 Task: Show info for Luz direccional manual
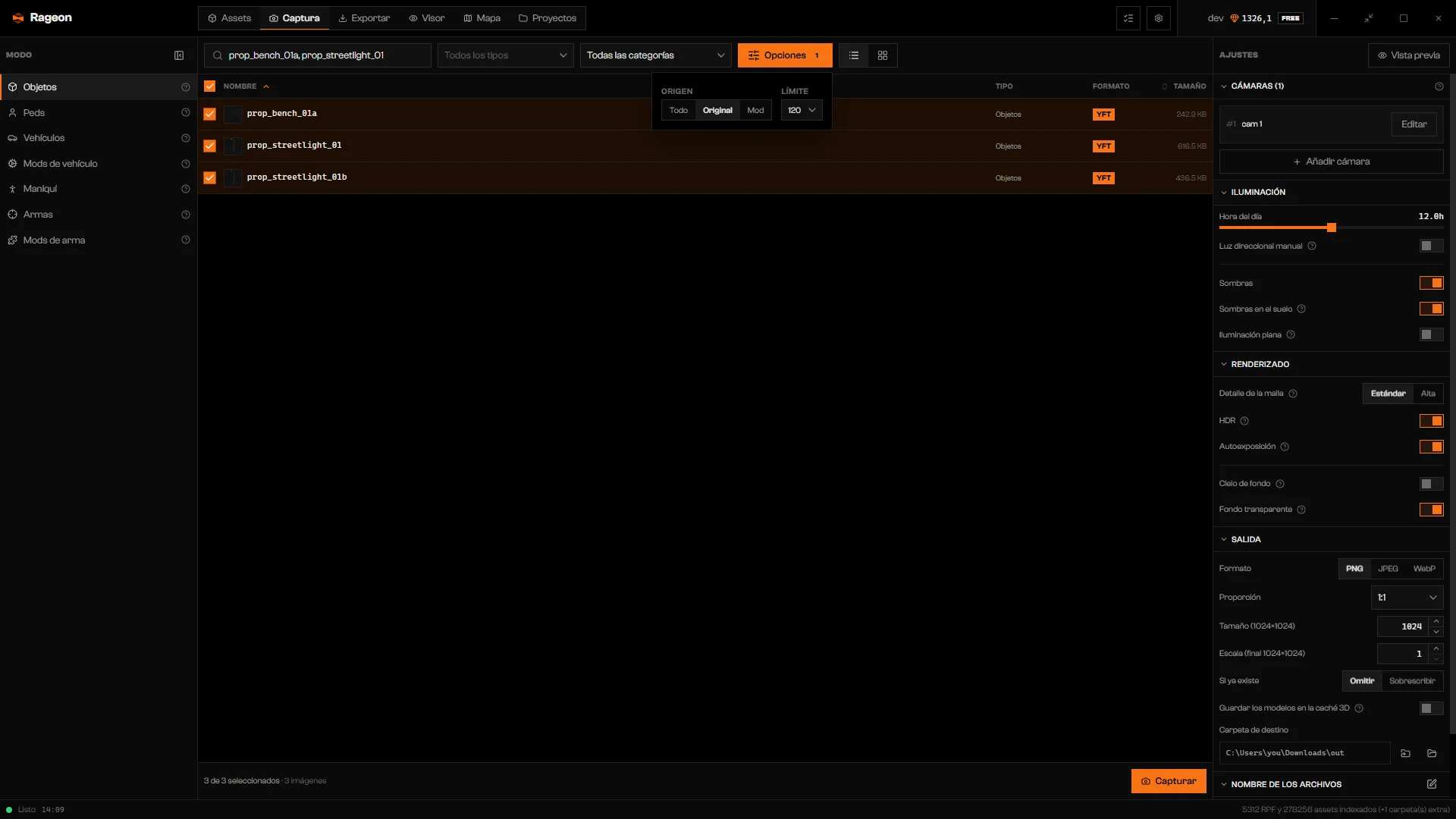pyautogui.click(x=1312, y=246)
